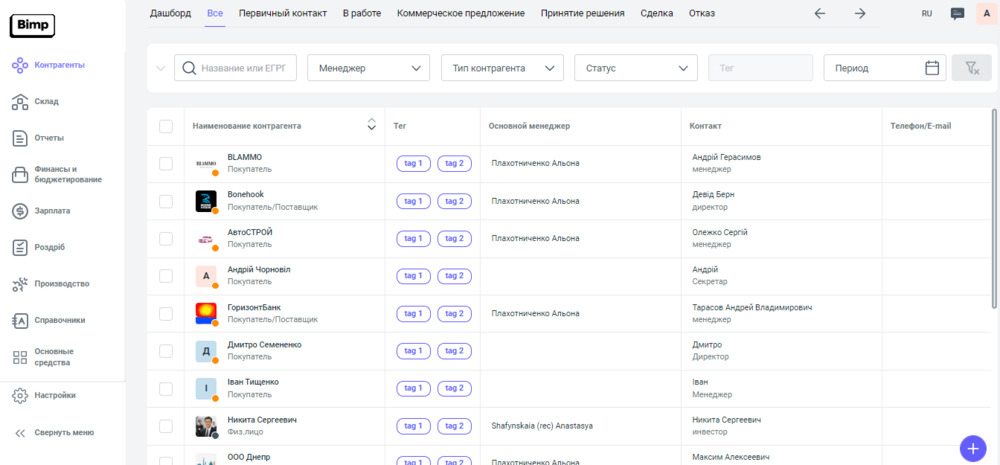The height and width of the screenshot is (465, 1000).
Task: Click the Зарплата salary icon
Action: 19,211
